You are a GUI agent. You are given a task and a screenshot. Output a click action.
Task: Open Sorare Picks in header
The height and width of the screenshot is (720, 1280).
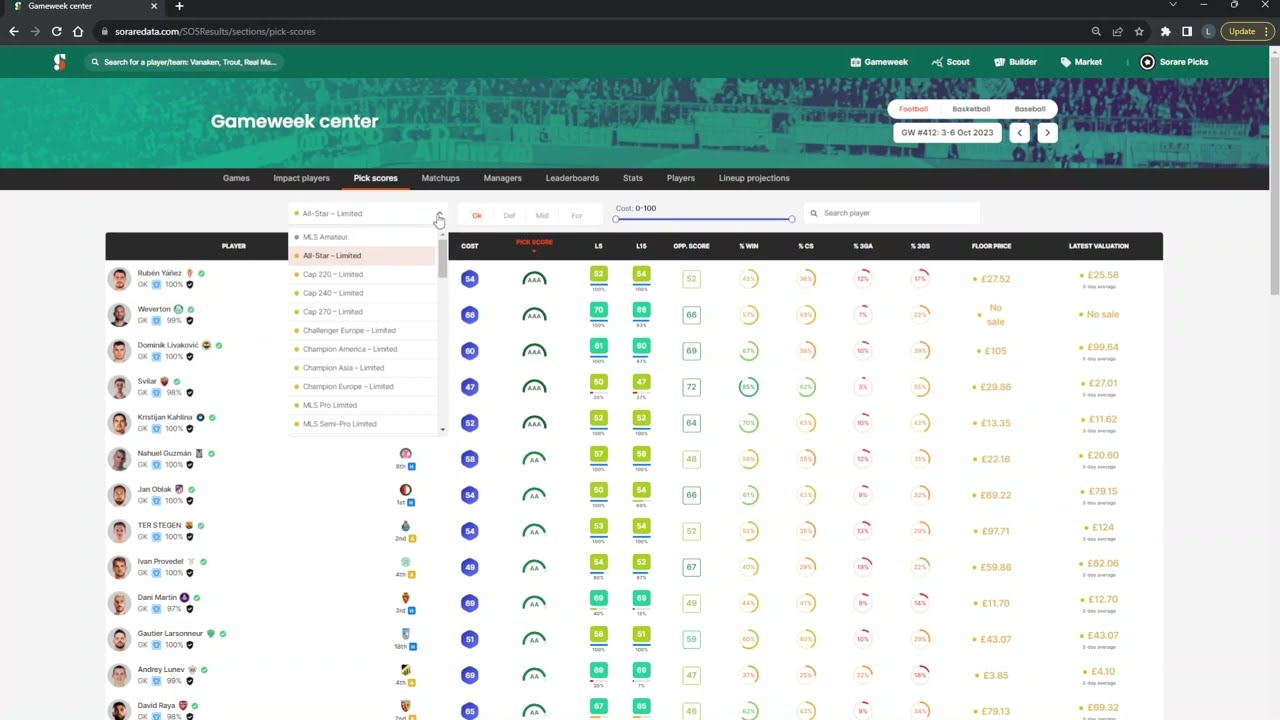[1175, 62]
